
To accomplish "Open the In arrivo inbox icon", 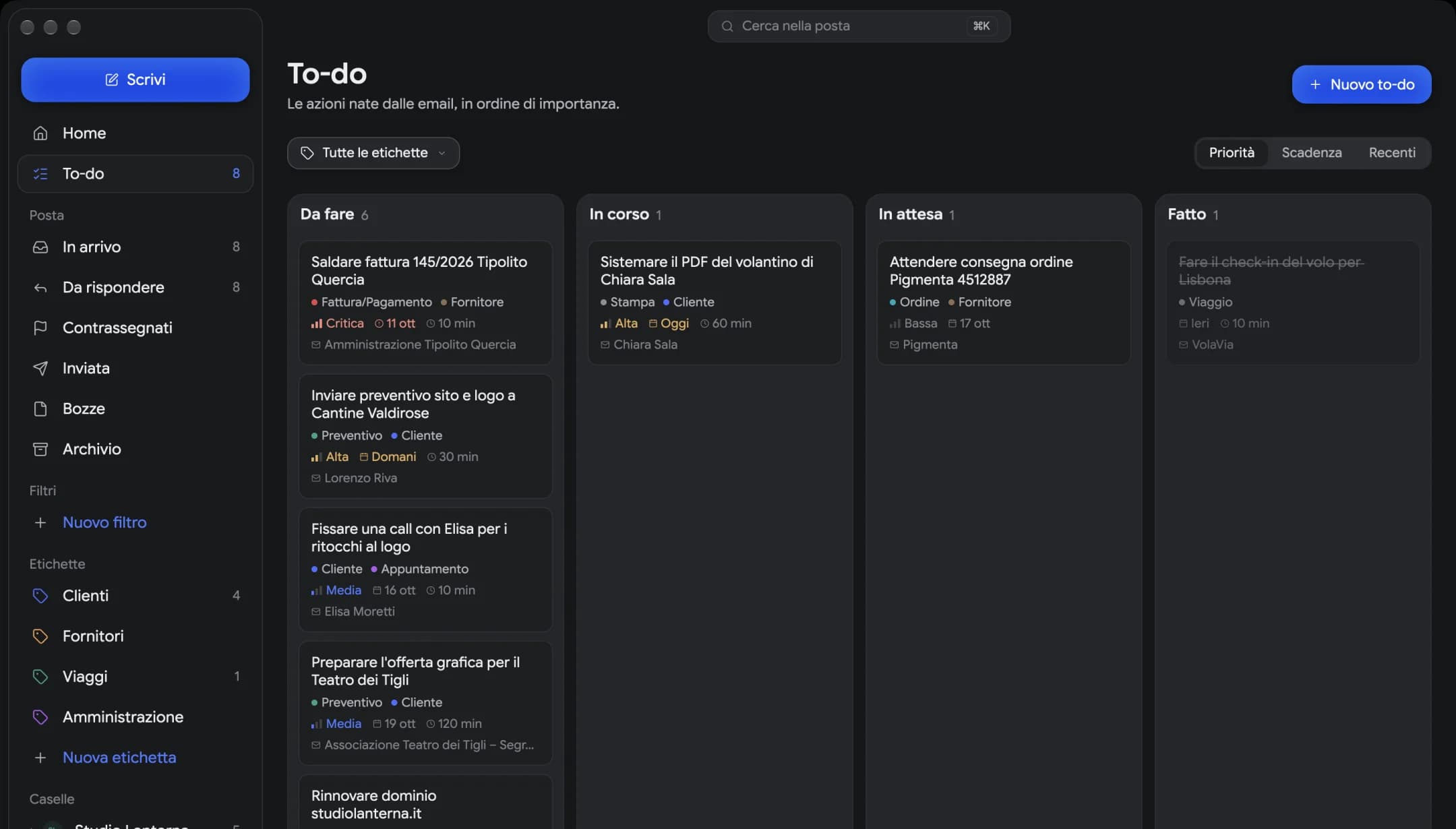I will 40,247.
